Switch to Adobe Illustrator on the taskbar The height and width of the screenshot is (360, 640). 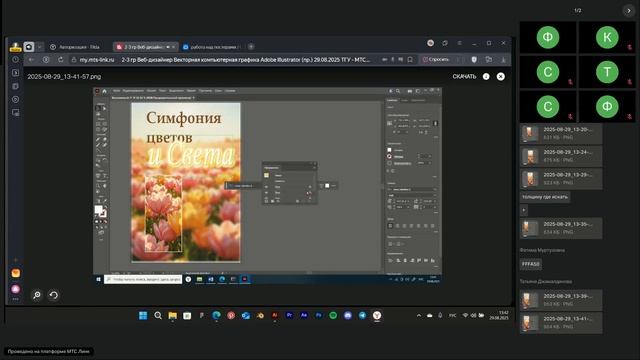(275, 316)
